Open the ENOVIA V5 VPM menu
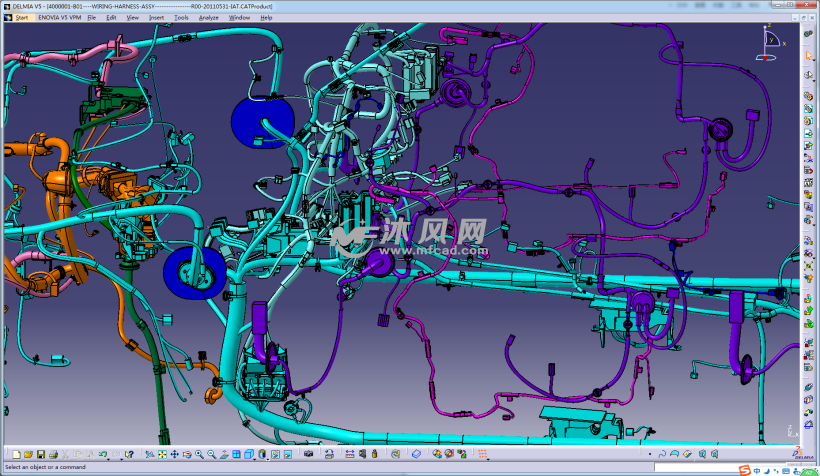Viewport: 820px width, 476px height. point(59,18)
